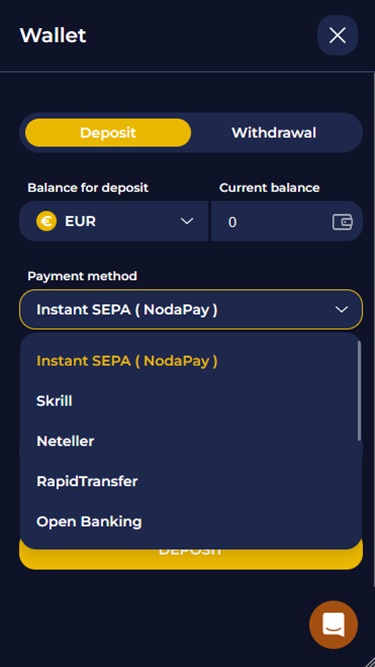Collapse the Payment method dropdown chevron
The height and width of the screenshot is (667, 375).
coord(341,310)
